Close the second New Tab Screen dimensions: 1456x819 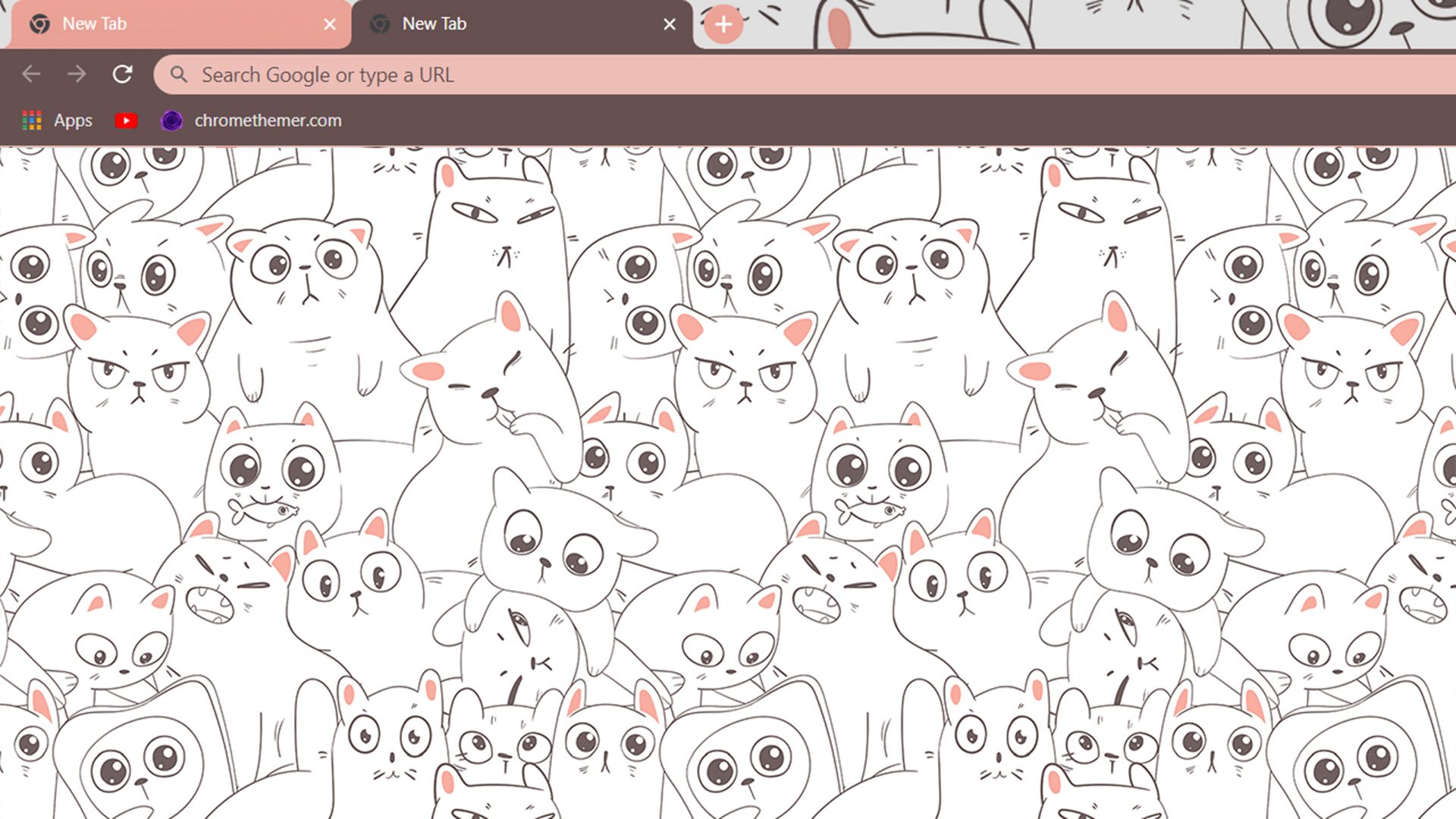(x=669, y=23)
